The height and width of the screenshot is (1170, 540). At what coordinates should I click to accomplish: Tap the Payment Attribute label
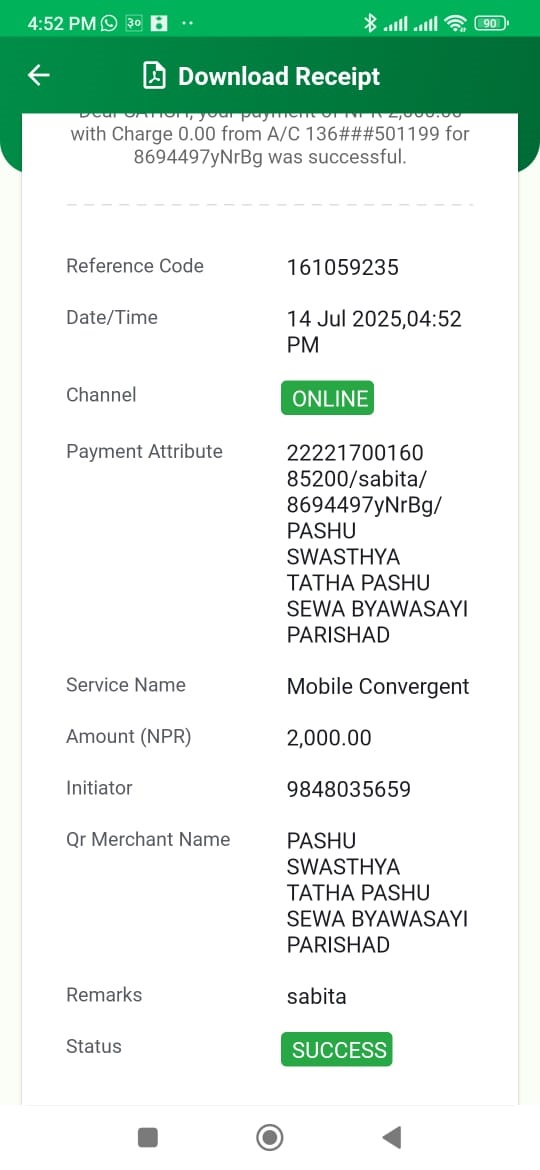(145, 451)
